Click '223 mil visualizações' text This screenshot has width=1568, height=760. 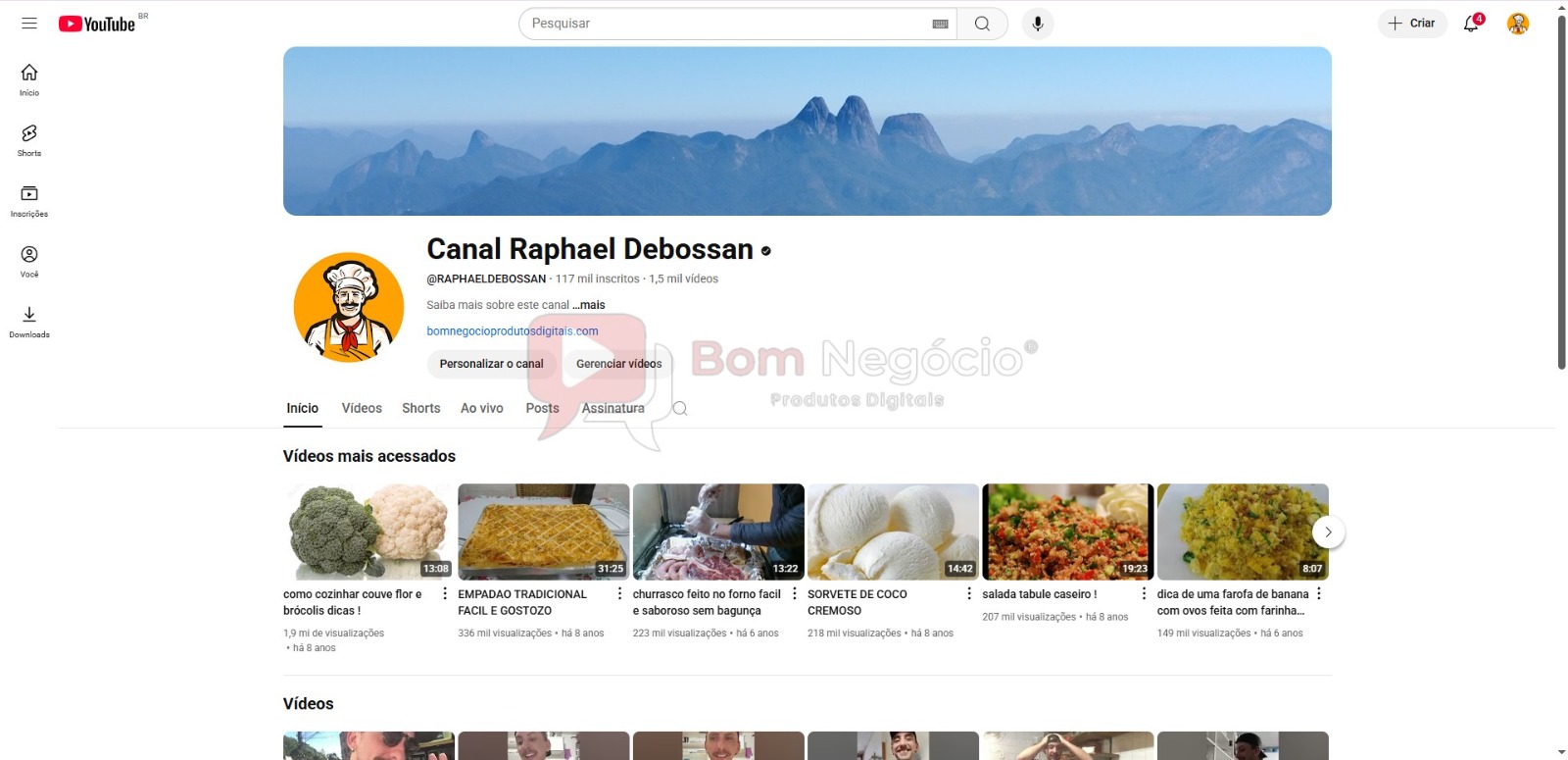point(680,633)
